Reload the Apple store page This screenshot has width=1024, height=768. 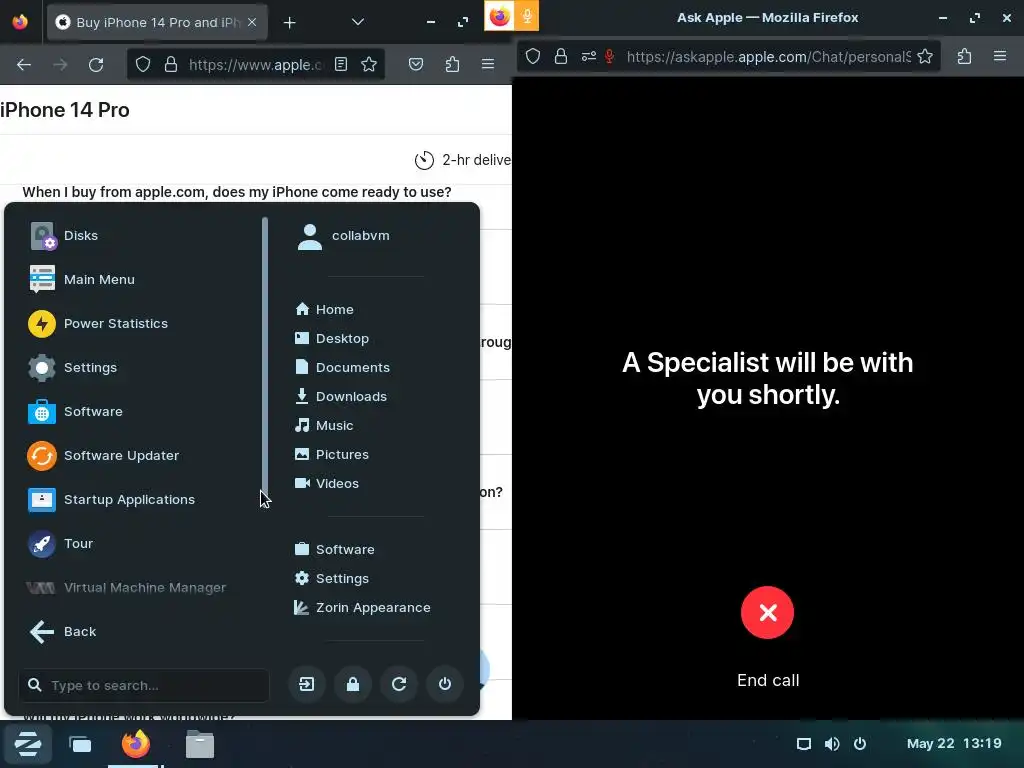tap(96, 64)
